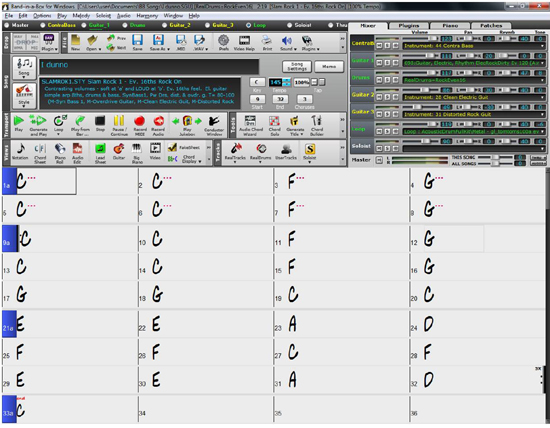
Task: Click the Play button in Transport
Action: click(19, 124)
